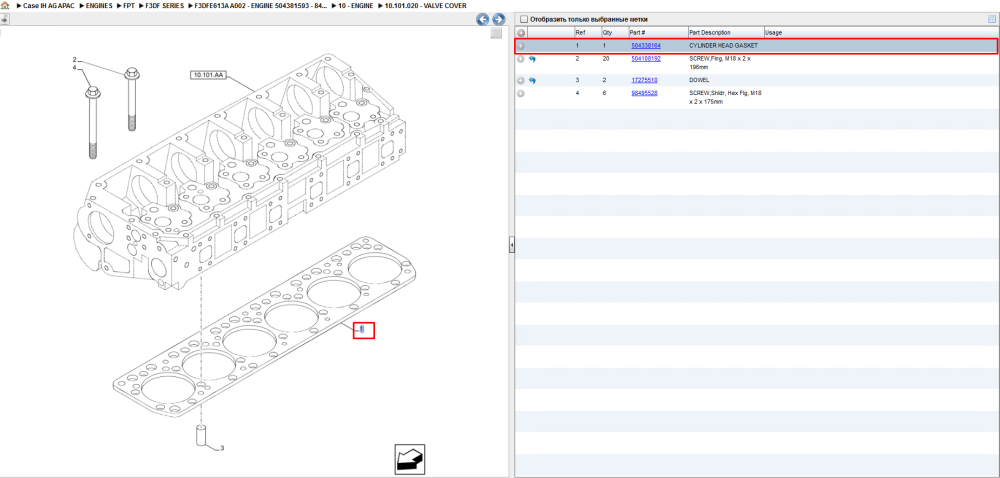
Task: Sort by the Ref column header
Action: 587,33
